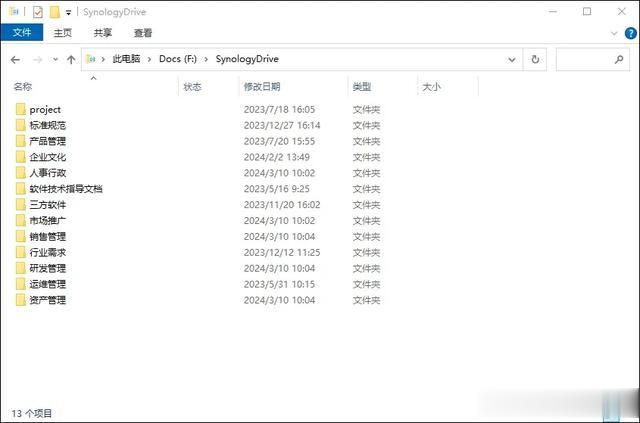
Task: Click the 研发管理 folder name
Action: (x=47, y=269)
